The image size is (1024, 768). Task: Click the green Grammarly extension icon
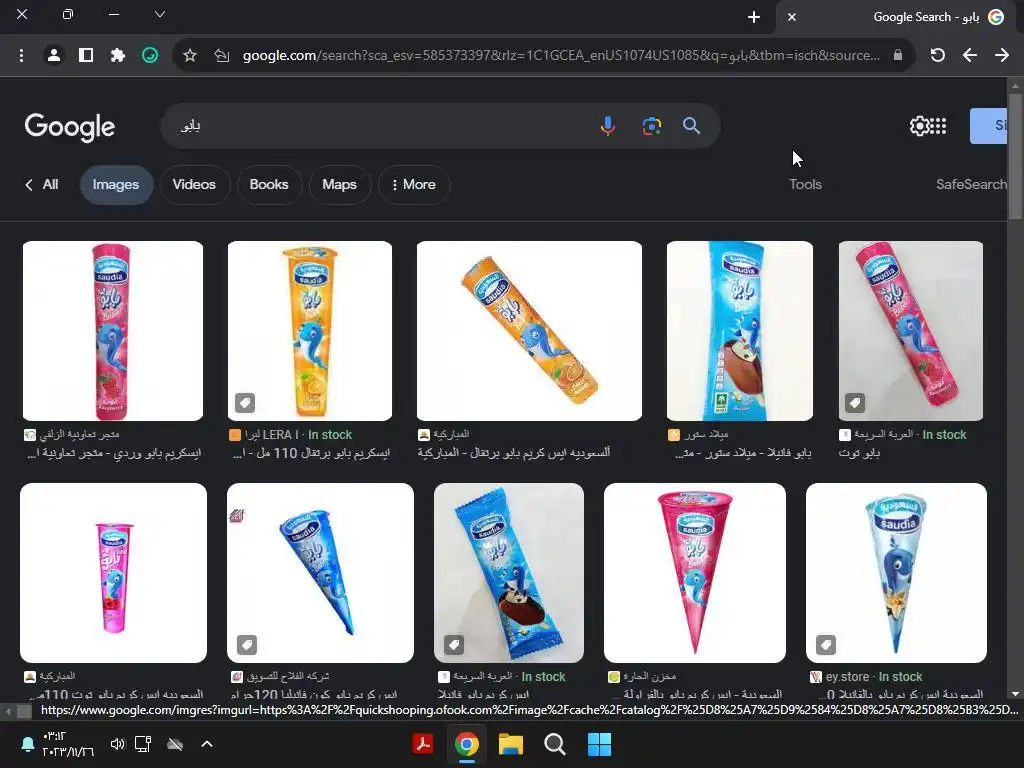point(150,56)
